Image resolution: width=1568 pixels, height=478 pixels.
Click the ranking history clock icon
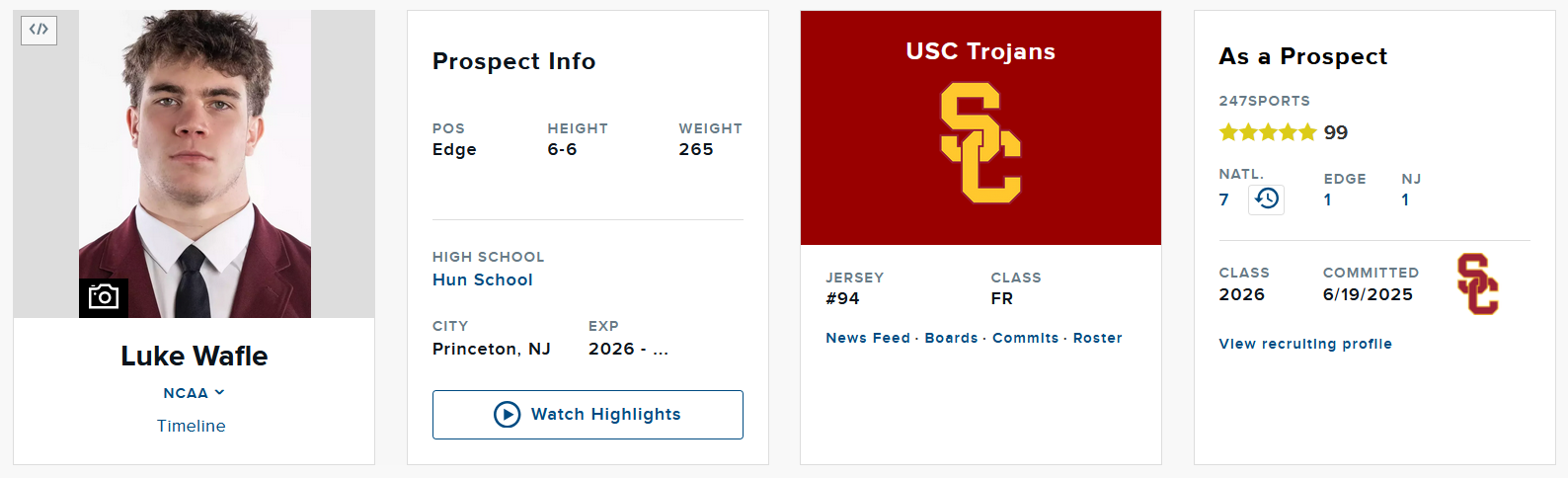coord(1267,199)
